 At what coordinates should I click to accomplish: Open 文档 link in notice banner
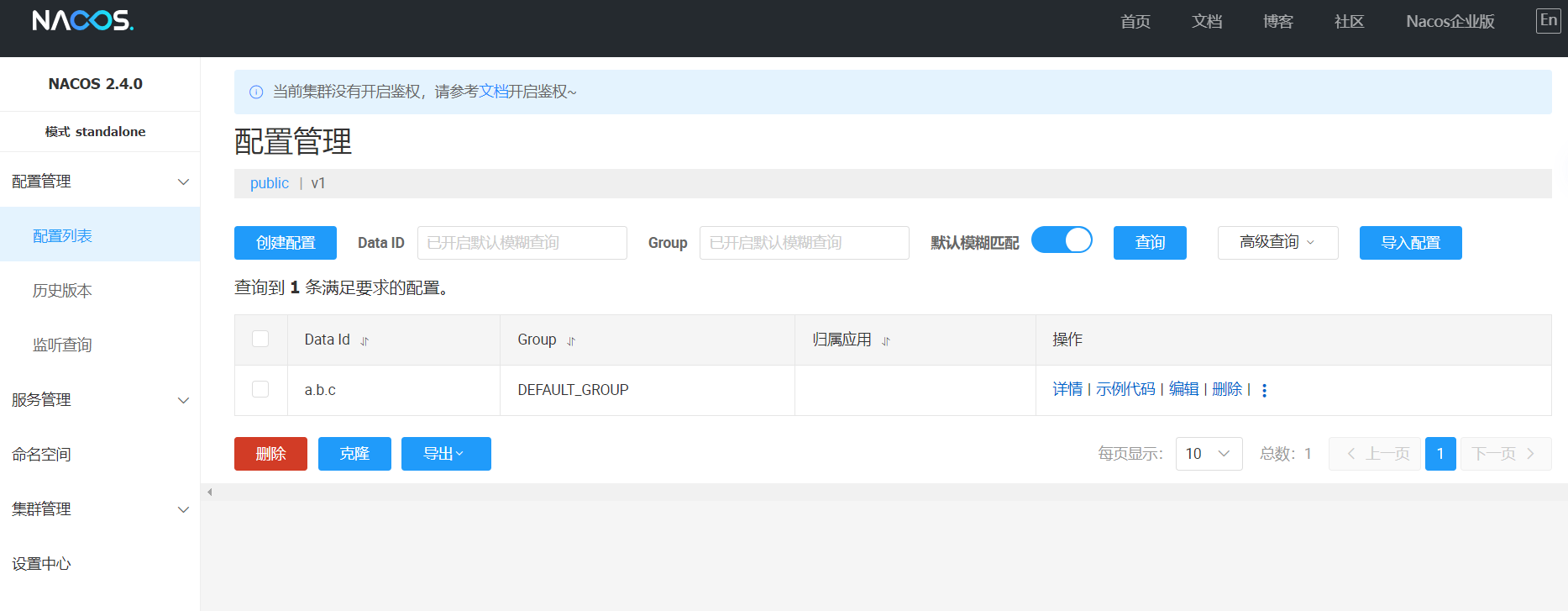coord(494,92)
